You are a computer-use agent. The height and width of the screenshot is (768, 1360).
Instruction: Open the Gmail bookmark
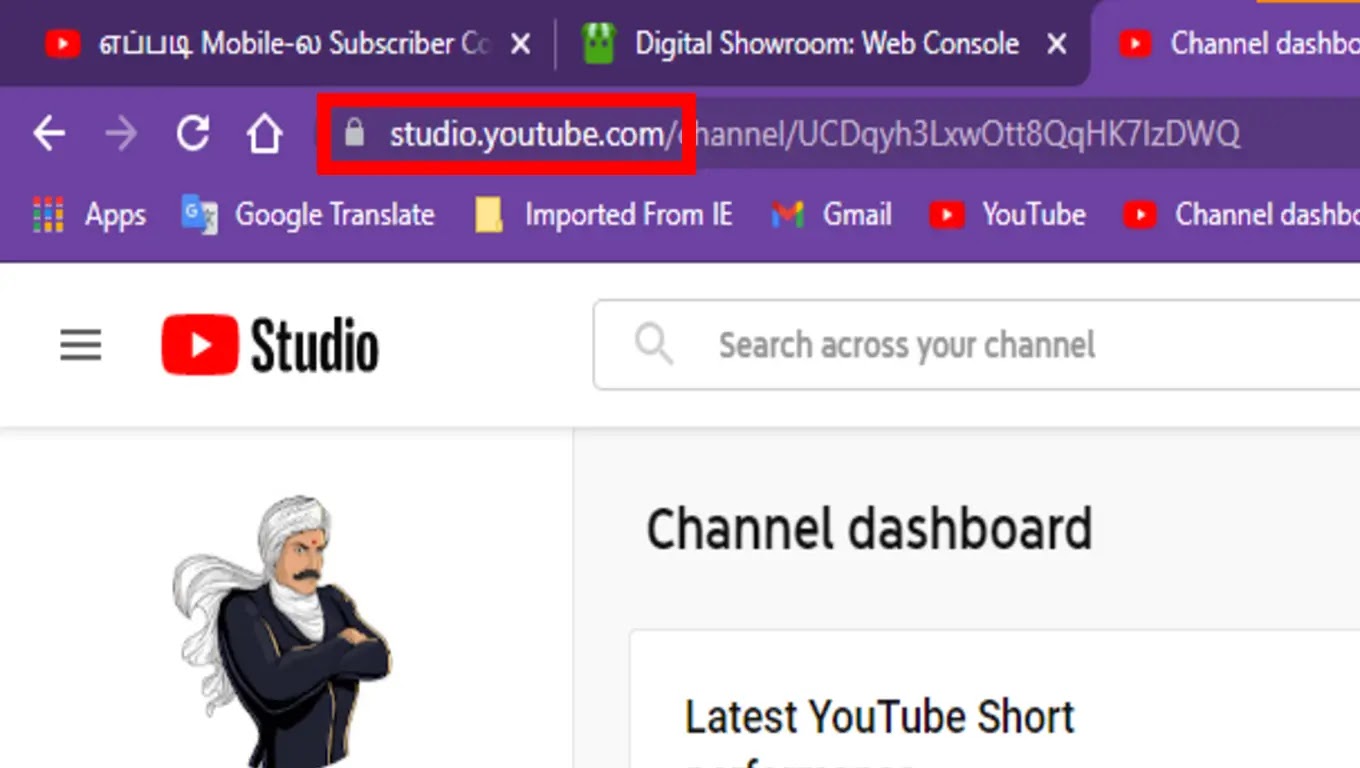click(x=831, y=215)
